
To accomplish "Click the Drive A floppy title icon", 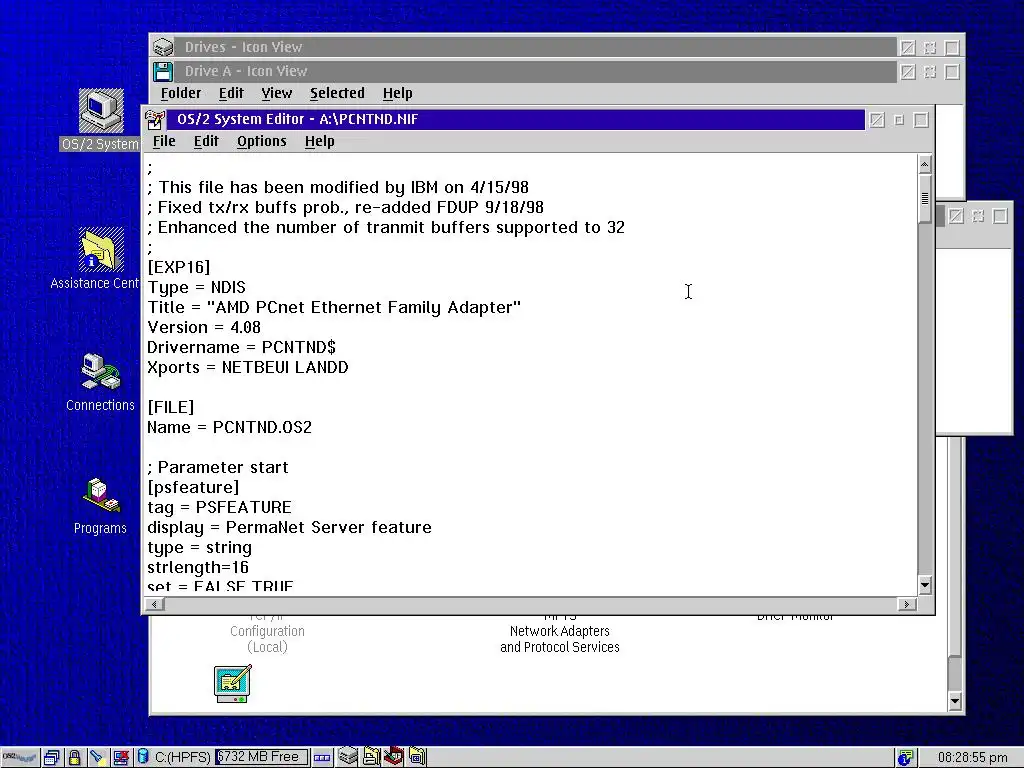I will (163, 71).
